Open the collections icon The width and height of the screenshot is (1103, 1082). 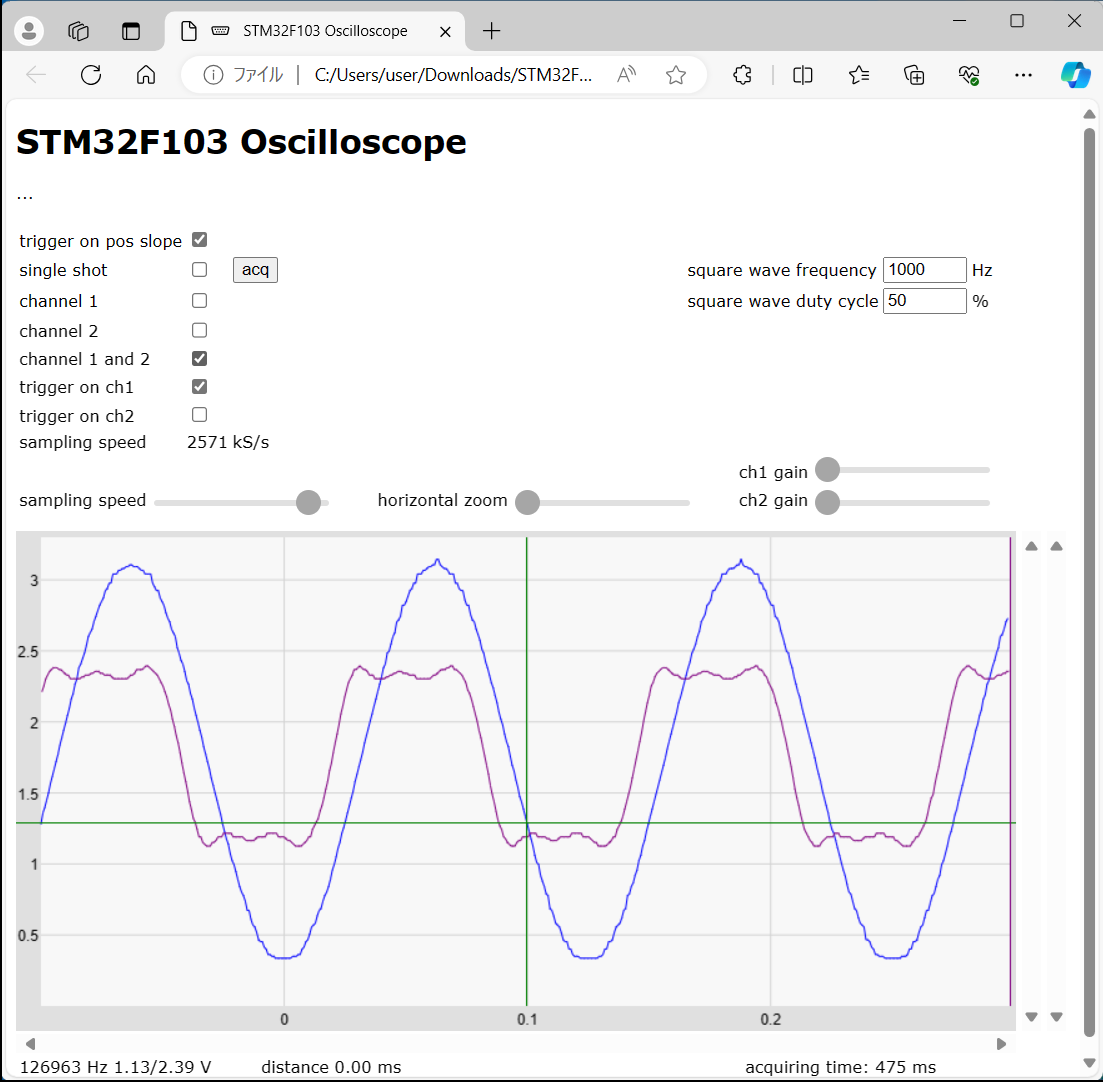coord(914,75)
